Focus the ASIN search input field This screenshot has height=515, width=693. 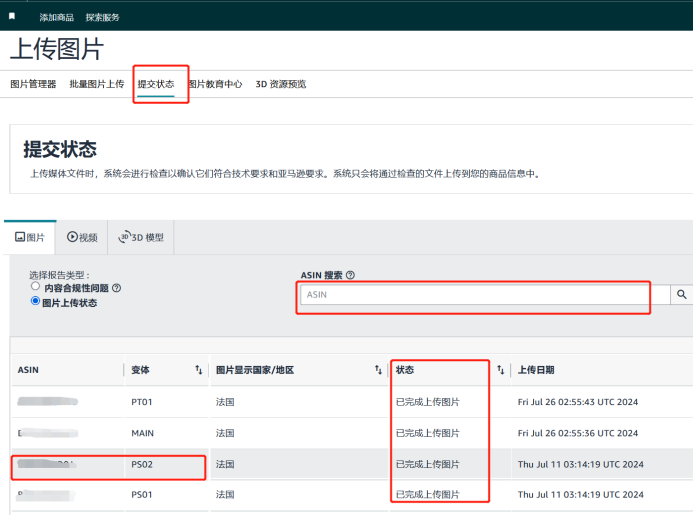[485, 295]
